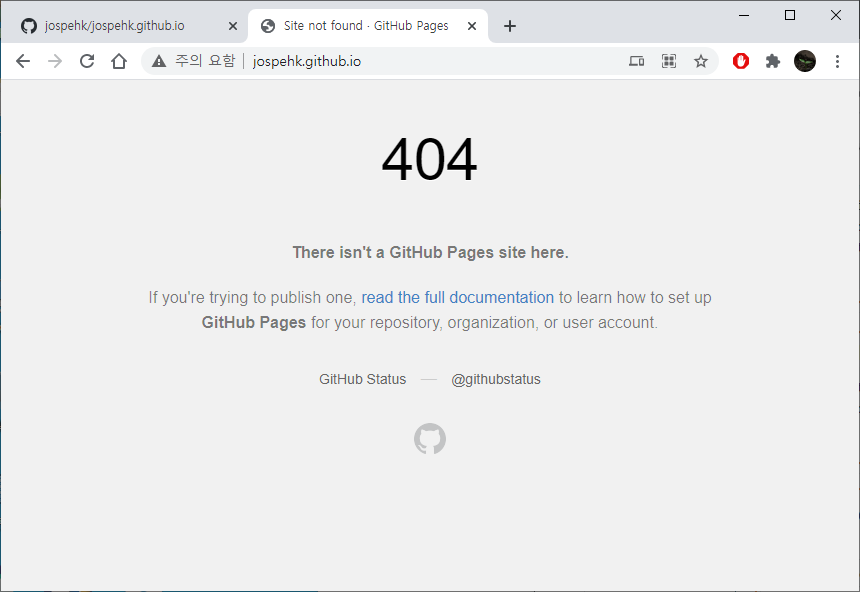860x592 pixels.
Task: Click the not-secure warning triangle icon
Action: [159, 61]
